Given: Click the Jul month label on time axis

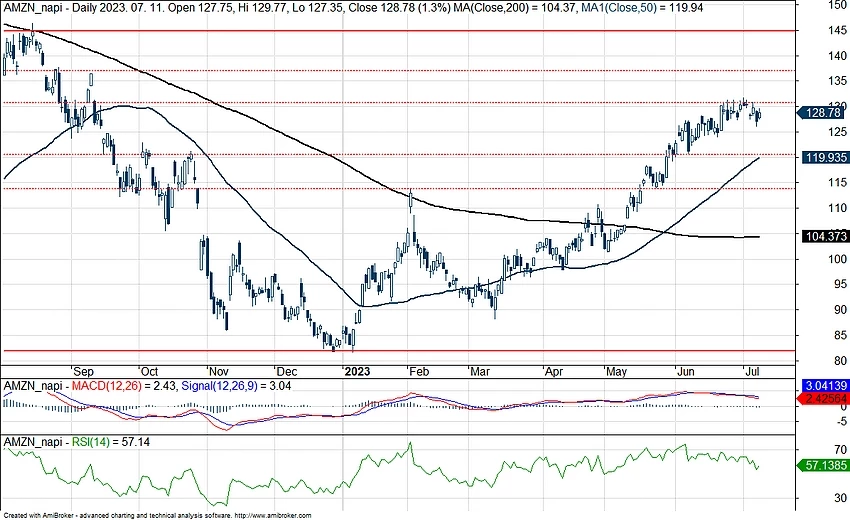Looking at the screenshot, I should pos(752,371).
